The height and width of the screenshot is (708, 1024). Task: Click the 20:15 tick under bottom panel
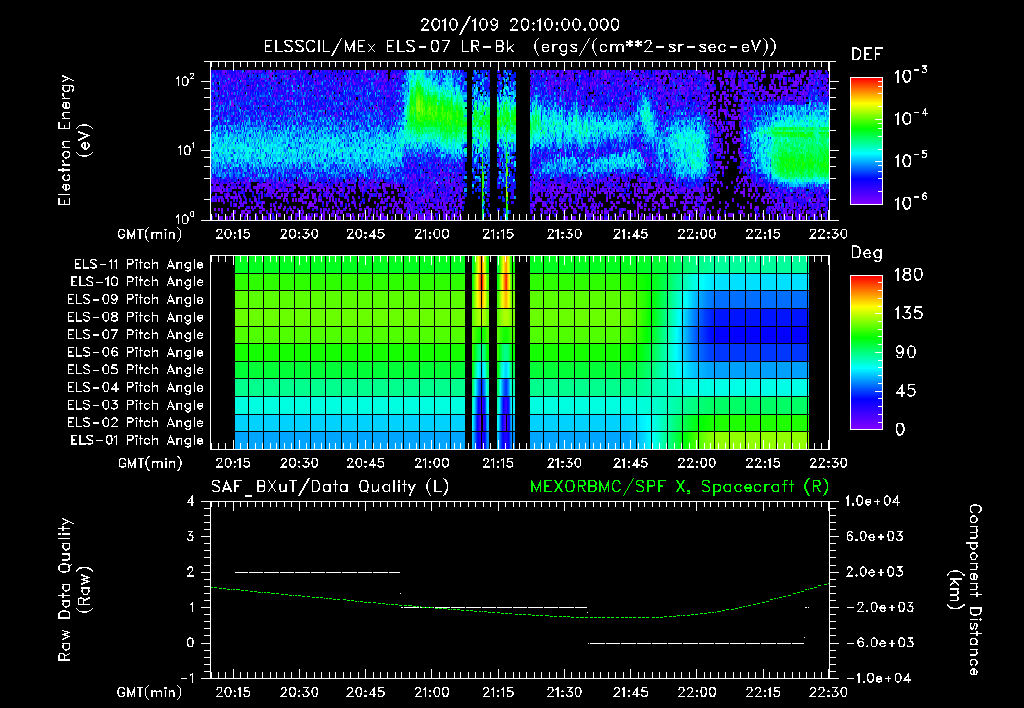[233, 692]
